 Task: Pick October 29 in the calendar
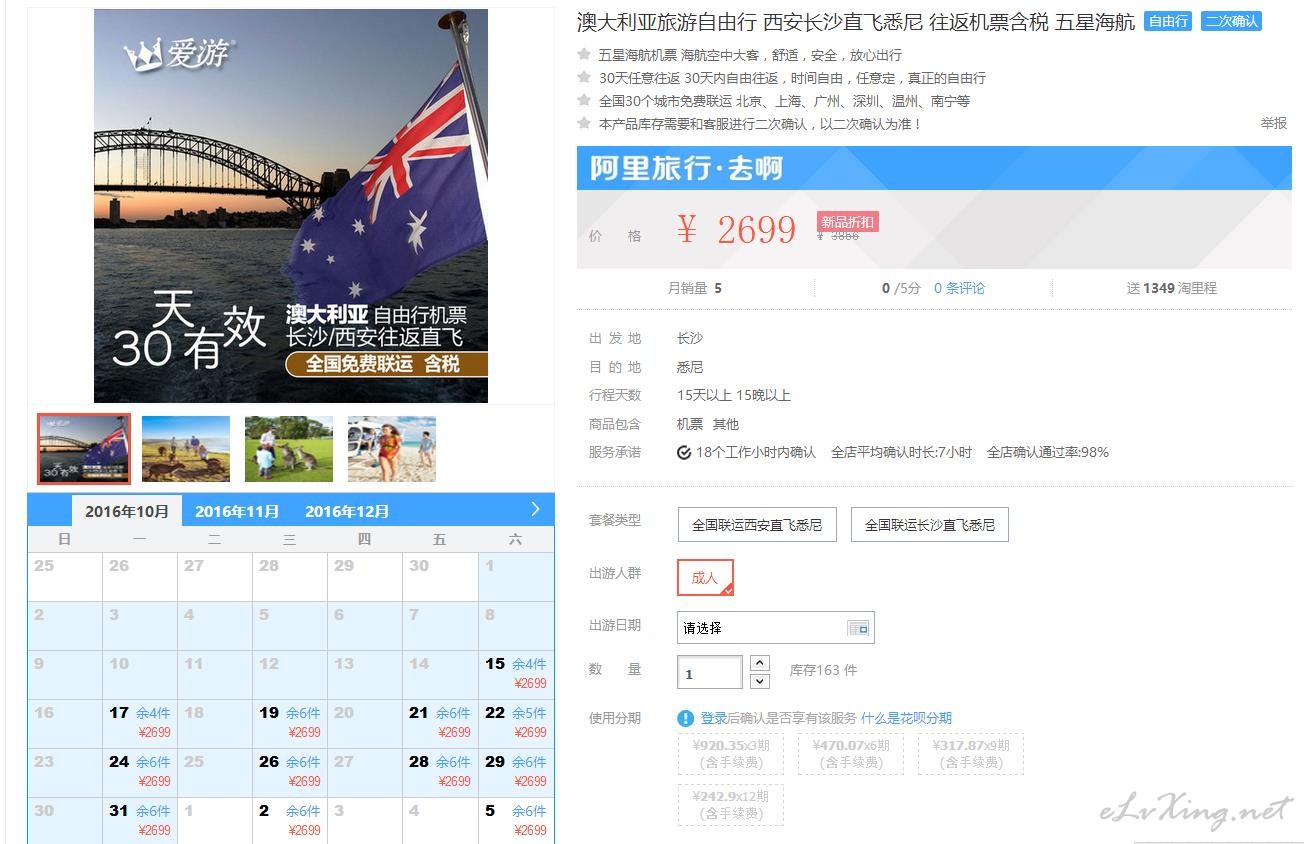tap(516, 773)
